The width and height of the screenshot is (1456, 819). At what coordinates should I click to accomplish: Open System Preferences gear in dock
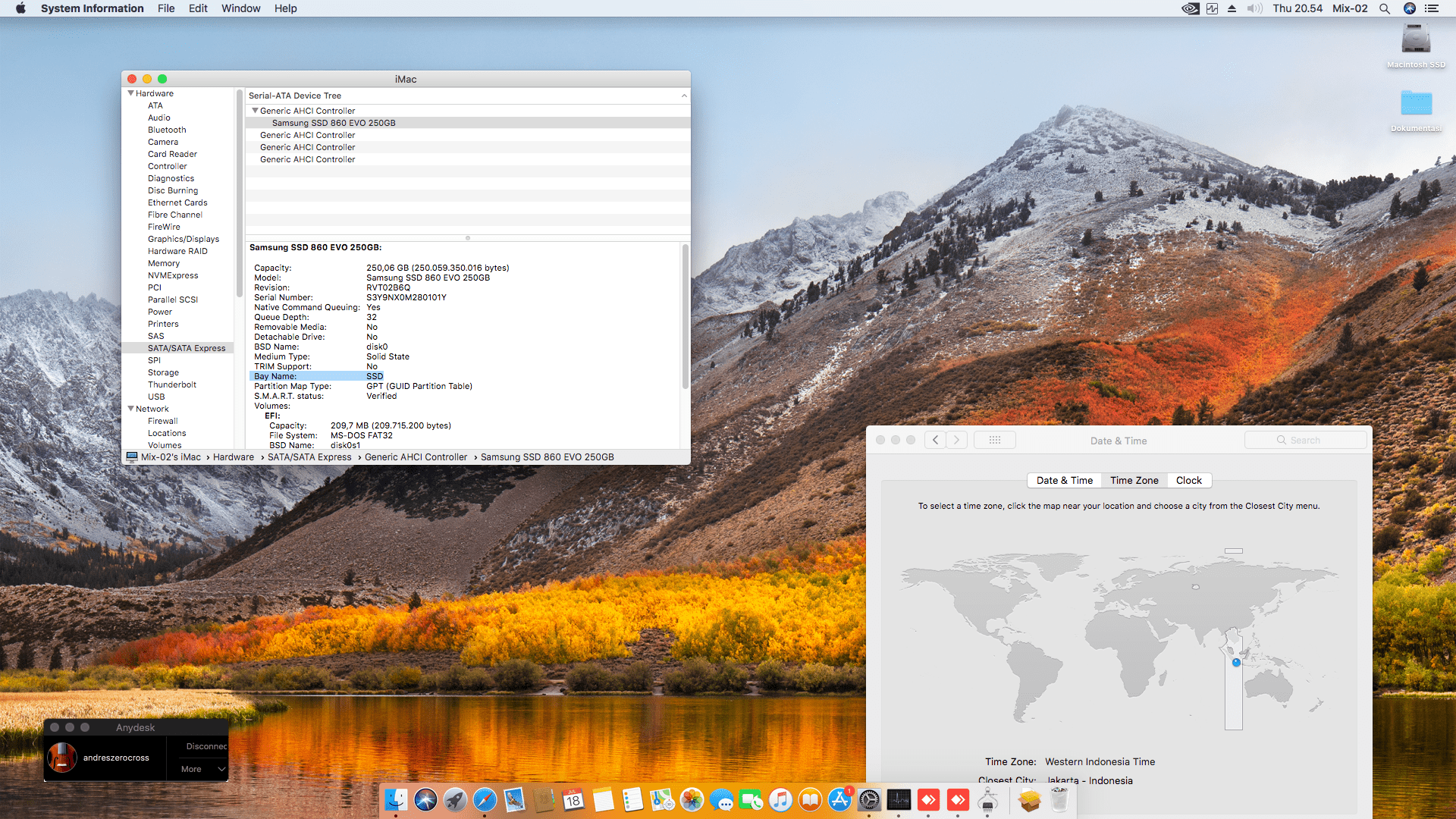pos(869,799)
